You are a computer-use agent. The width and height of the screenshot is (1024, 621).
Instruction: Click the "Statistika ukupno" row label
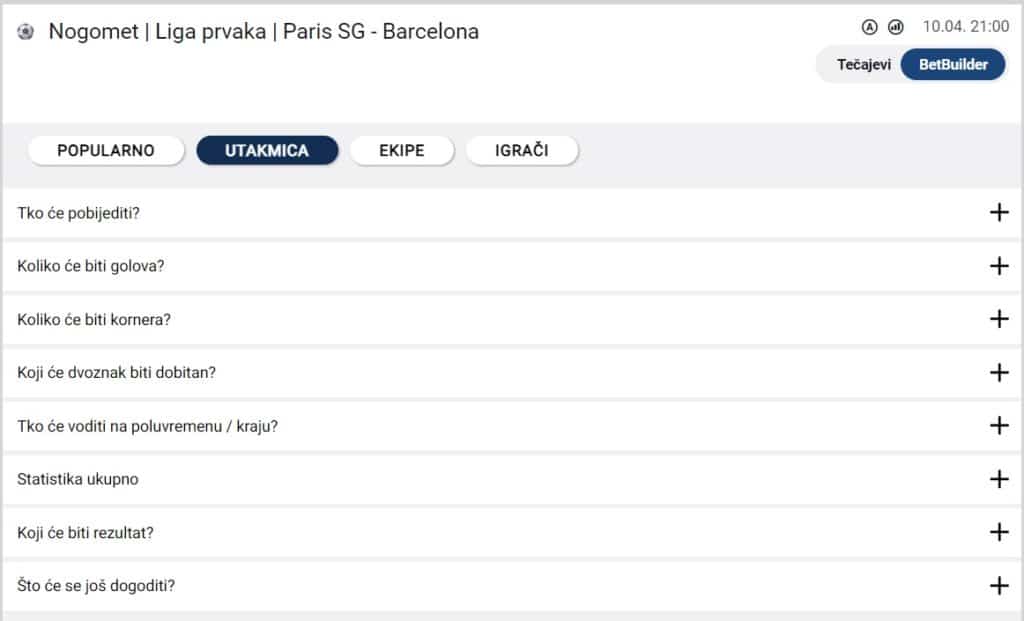pos(78,479)
